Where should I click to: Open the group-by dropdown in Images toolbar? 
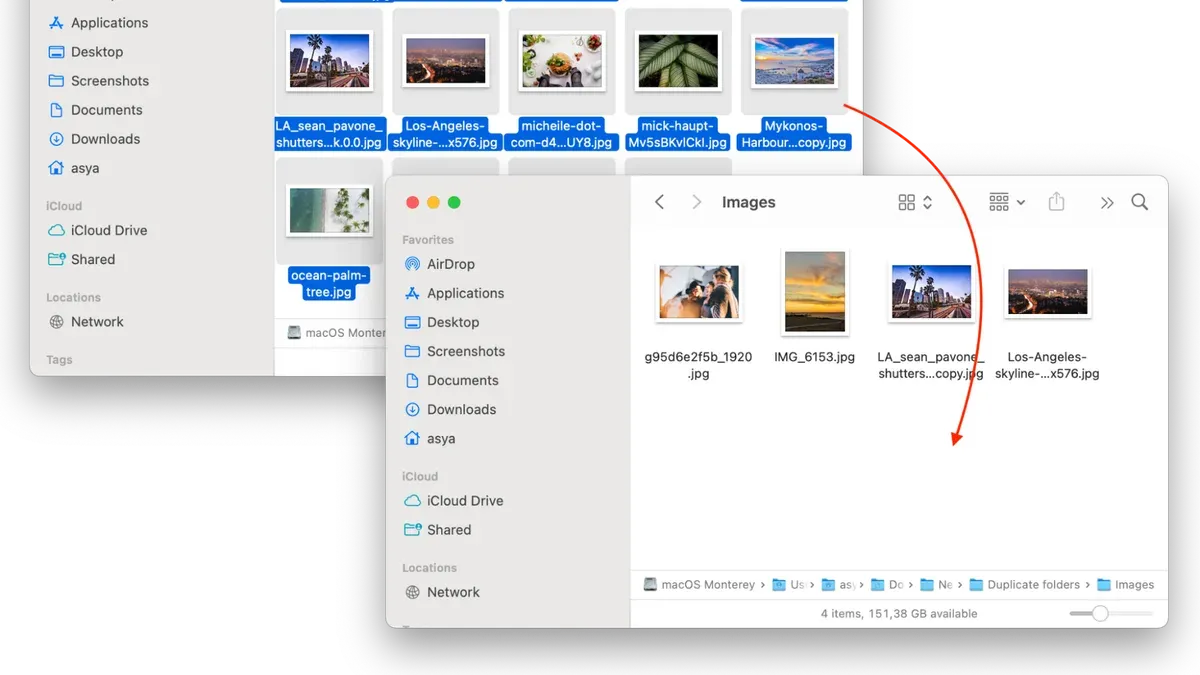tap(1007, 202)
